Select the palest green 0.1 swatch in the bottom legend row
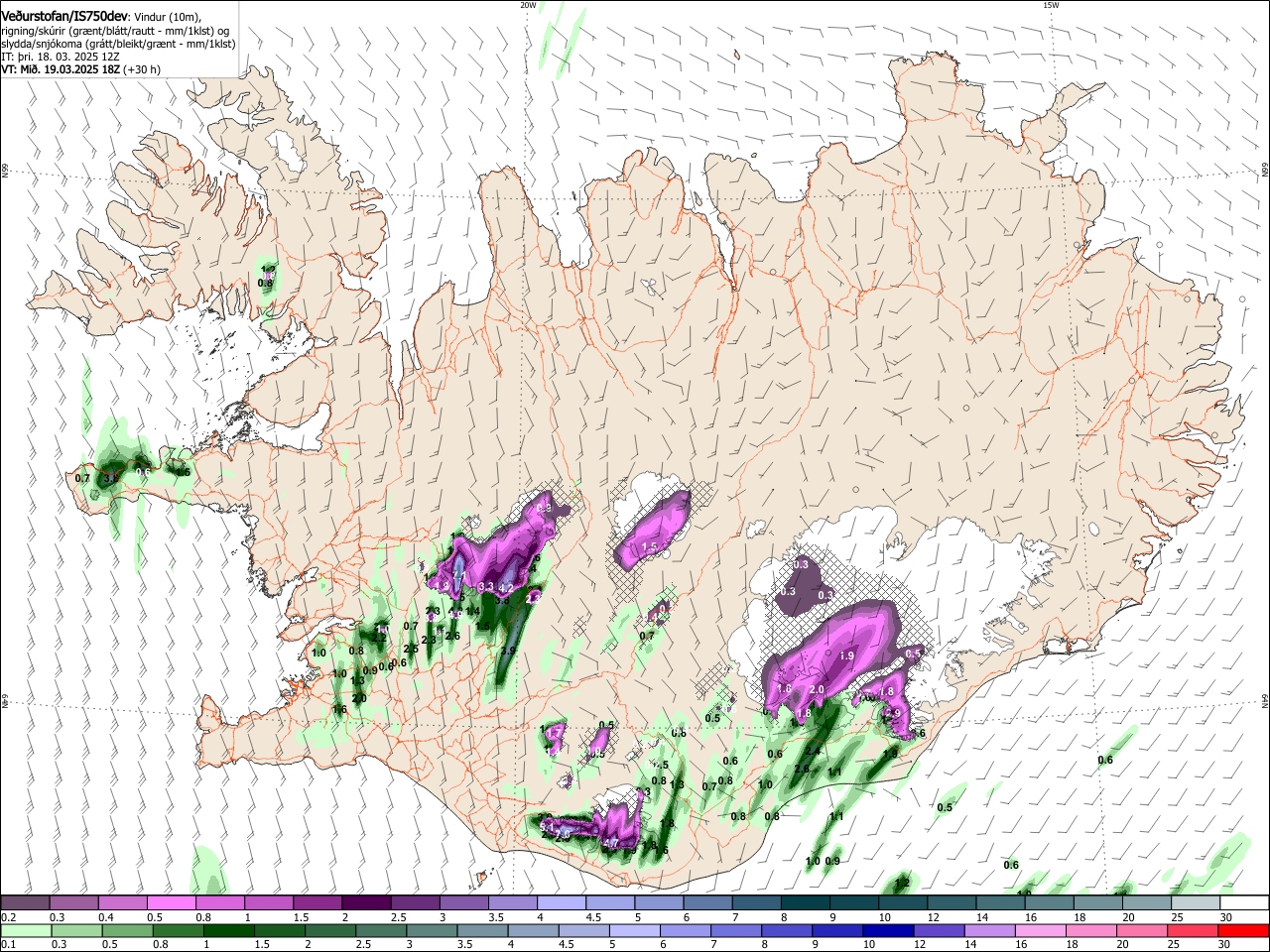This screenshot has height=952, width=1270. click(x=26, y=930)
